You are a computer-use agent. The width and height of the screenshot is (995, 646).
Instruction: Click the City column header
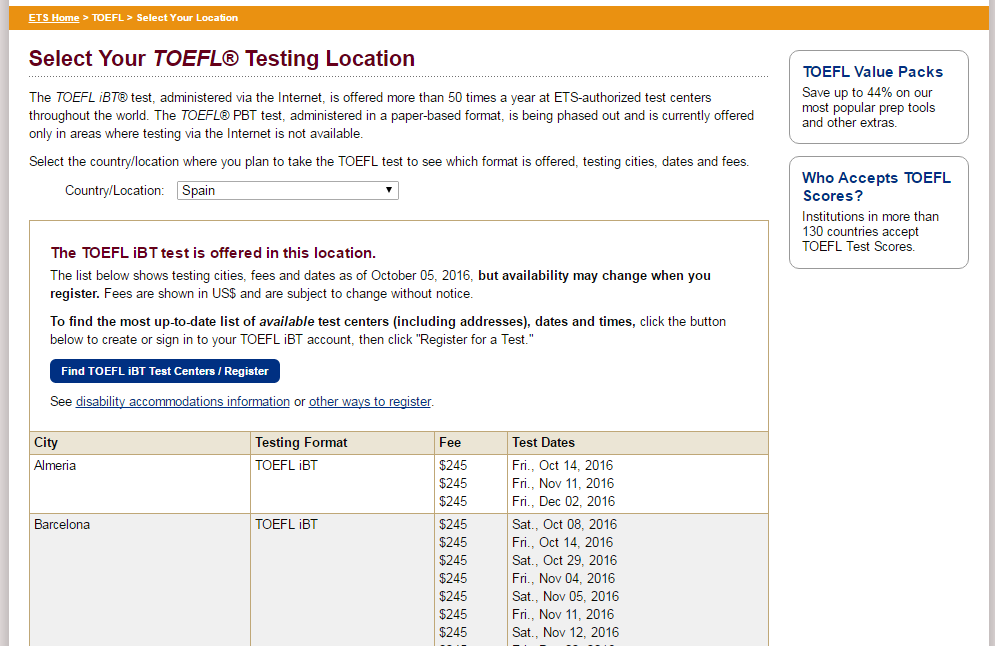(46, 442)
